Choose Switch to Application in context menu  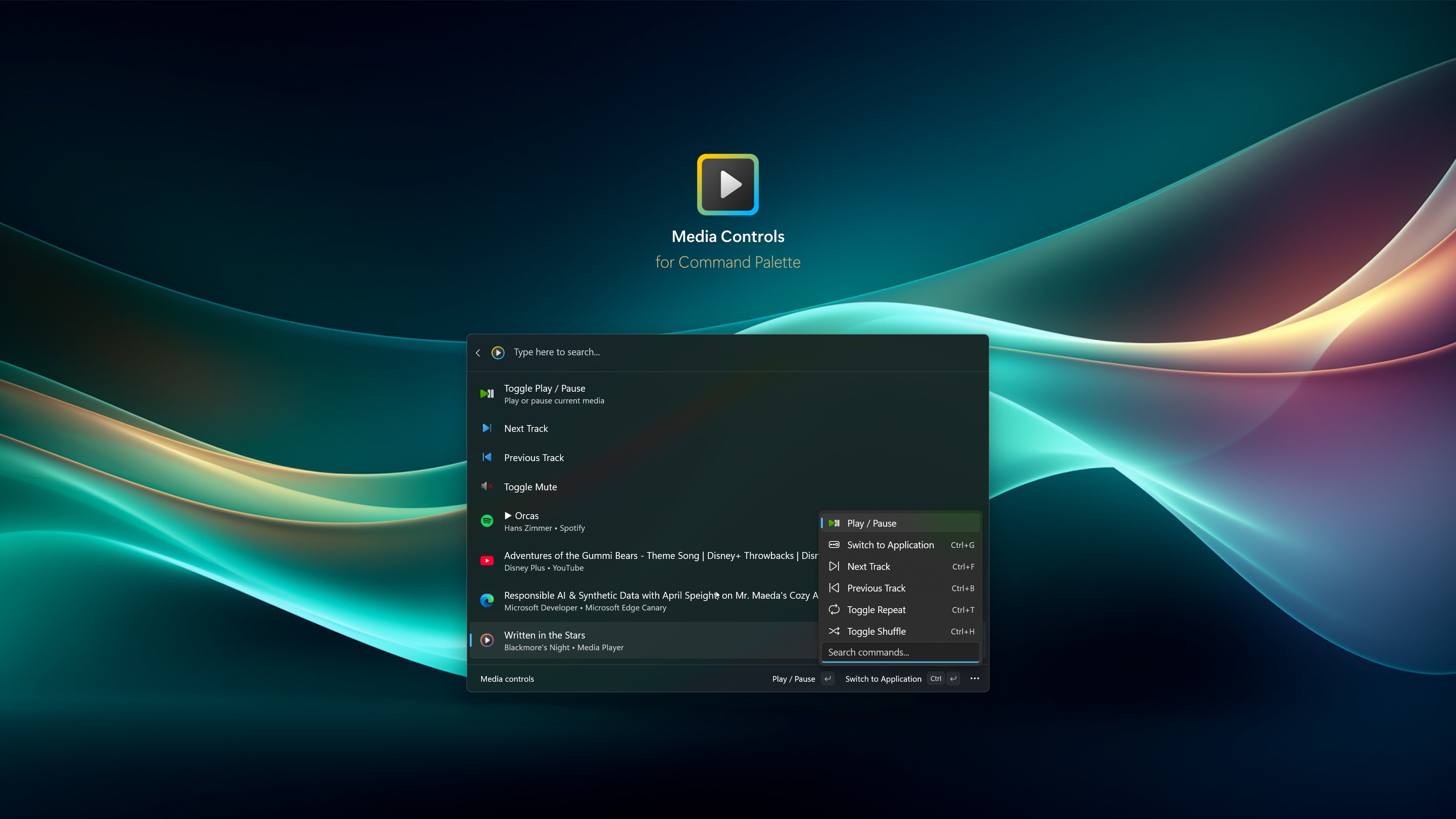(x=890, y=545)
